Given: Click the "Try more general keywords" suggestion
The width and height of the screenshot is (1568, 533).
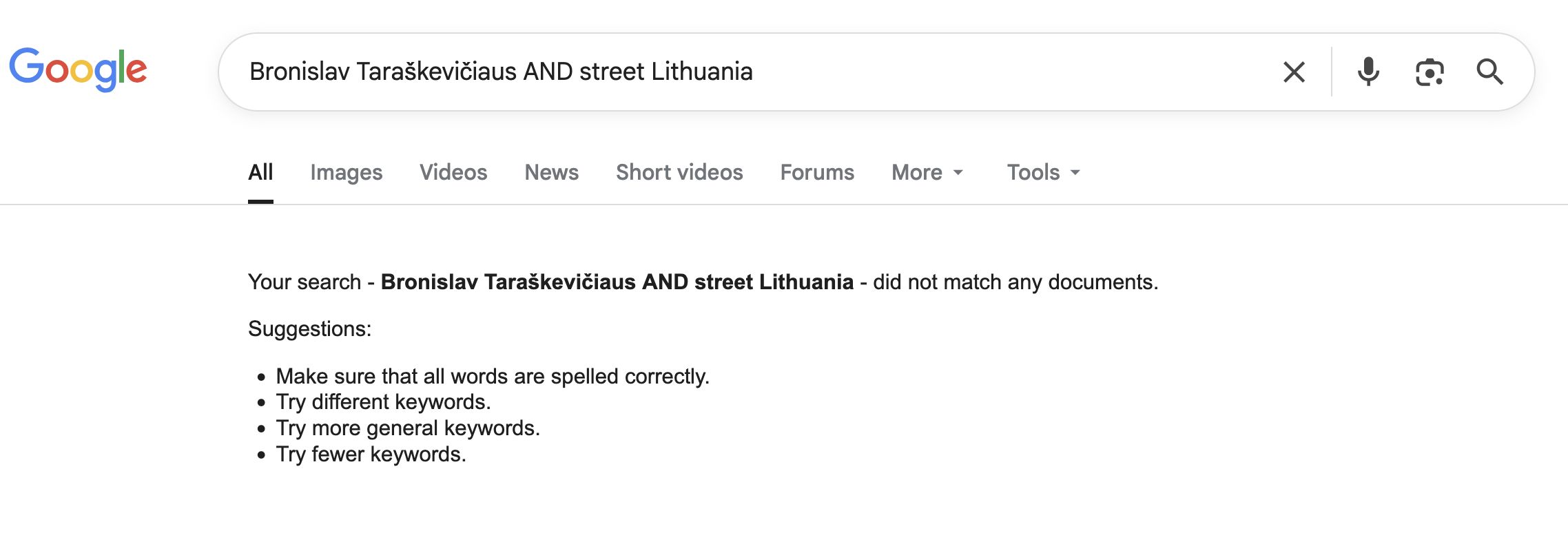Looking at the screenshot, I should [x=407, y=428].
